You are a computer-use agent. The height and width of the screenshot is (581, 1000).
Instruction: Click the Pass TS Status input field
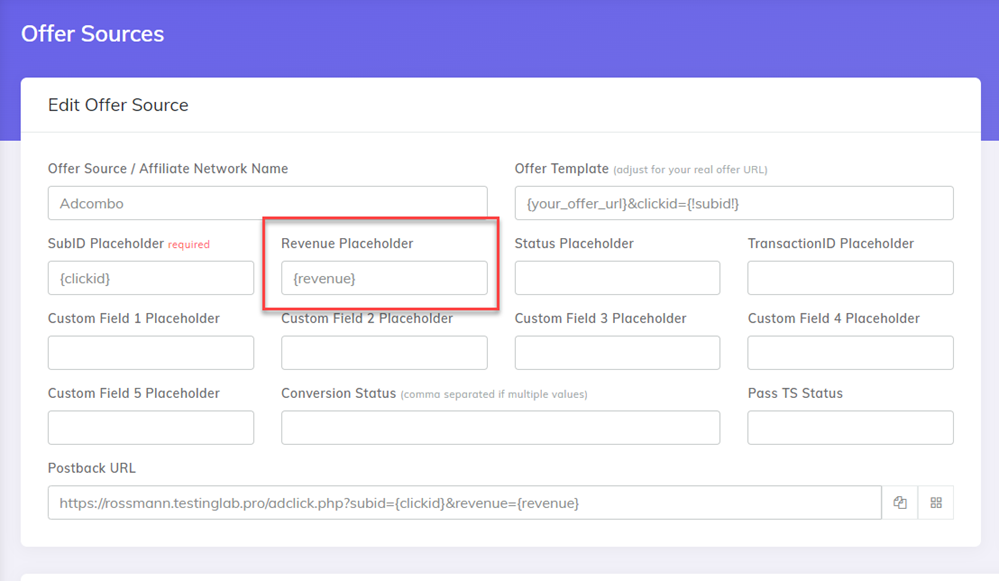[x=850, y=427]
